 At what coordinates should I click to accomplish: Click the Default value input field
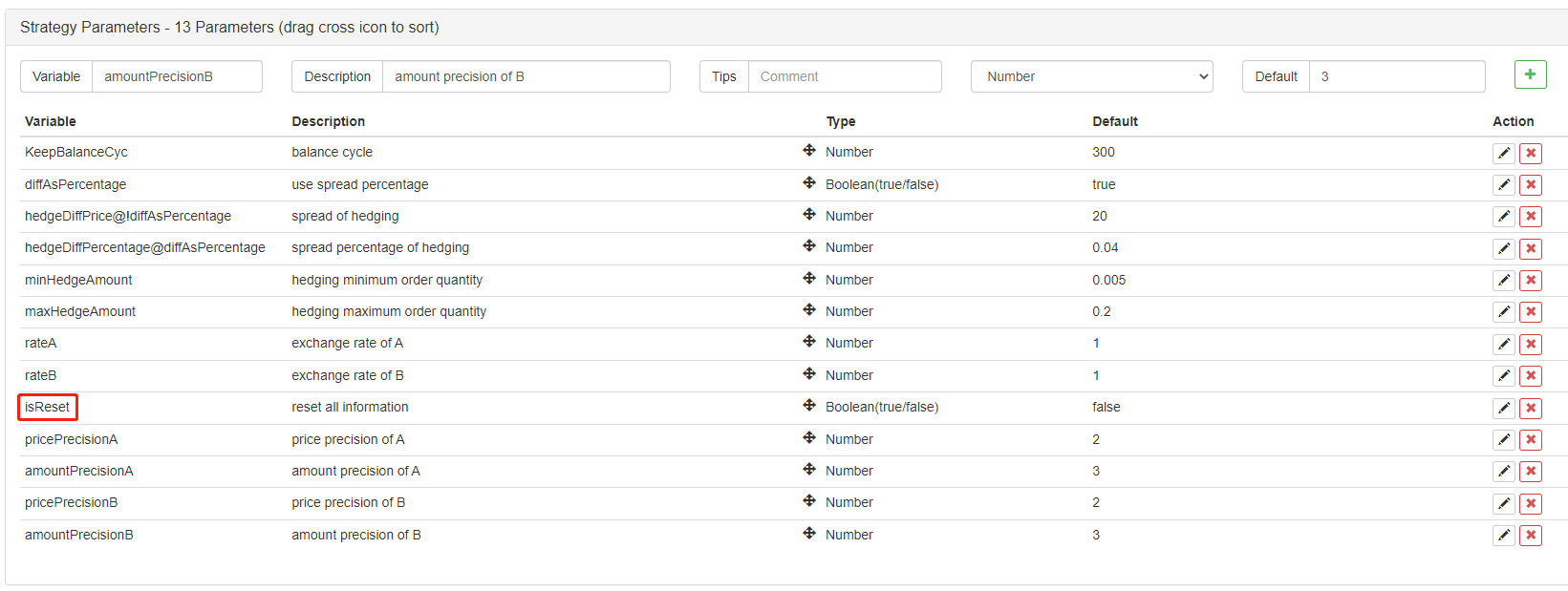tap(1396, 76)
